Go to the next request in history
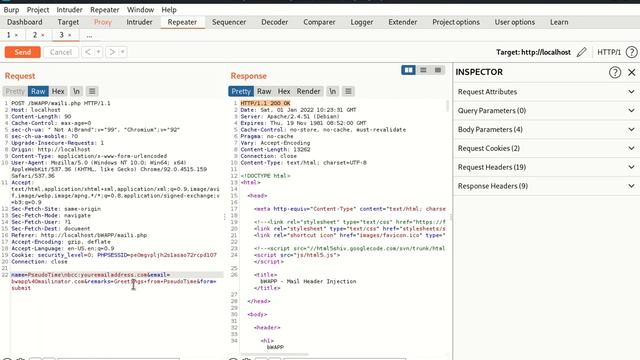 tap(112, 52)
